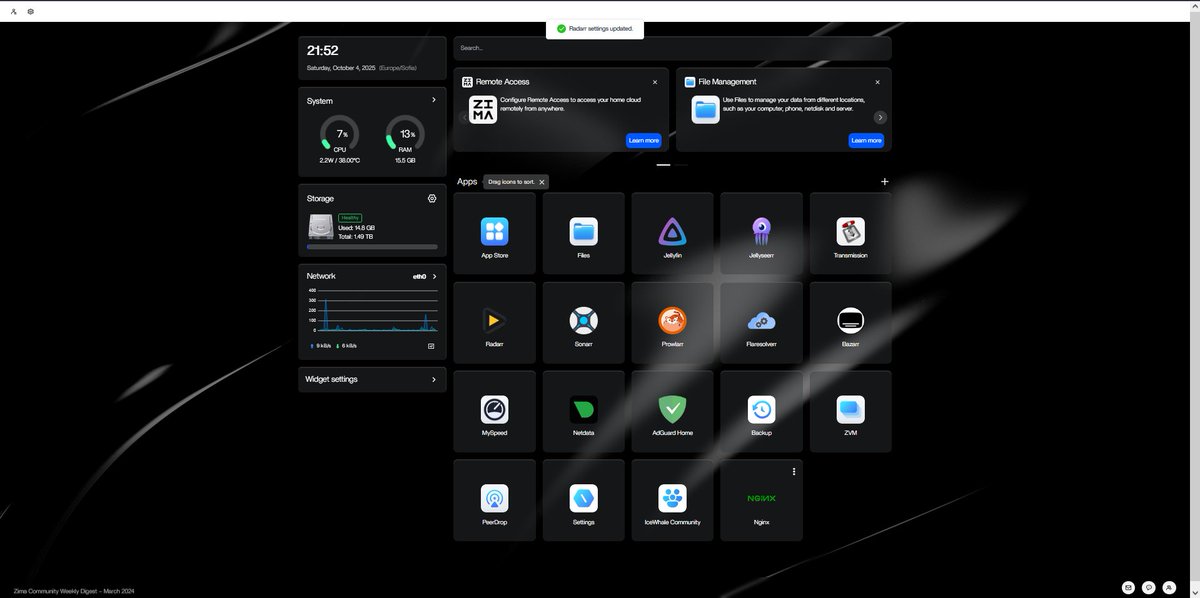Click the Remote Access card title
Screen dimensions: 1200x598
[x=503, y=82]
